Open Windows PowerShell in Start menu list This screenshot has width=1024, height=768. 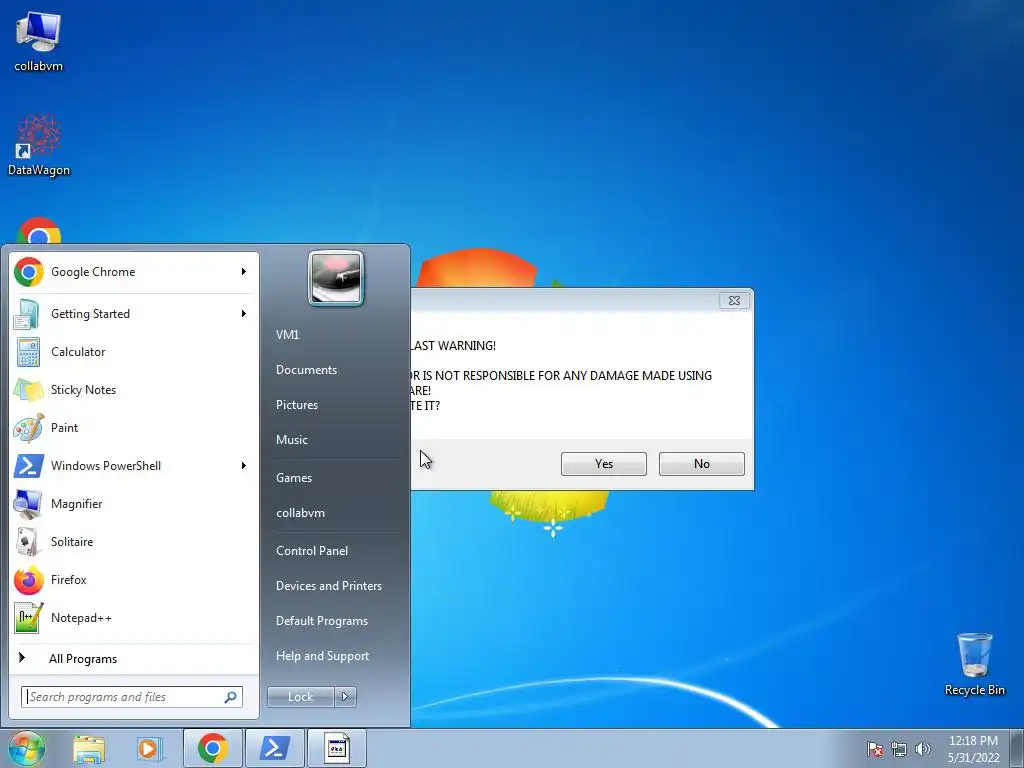pos(134,466)
